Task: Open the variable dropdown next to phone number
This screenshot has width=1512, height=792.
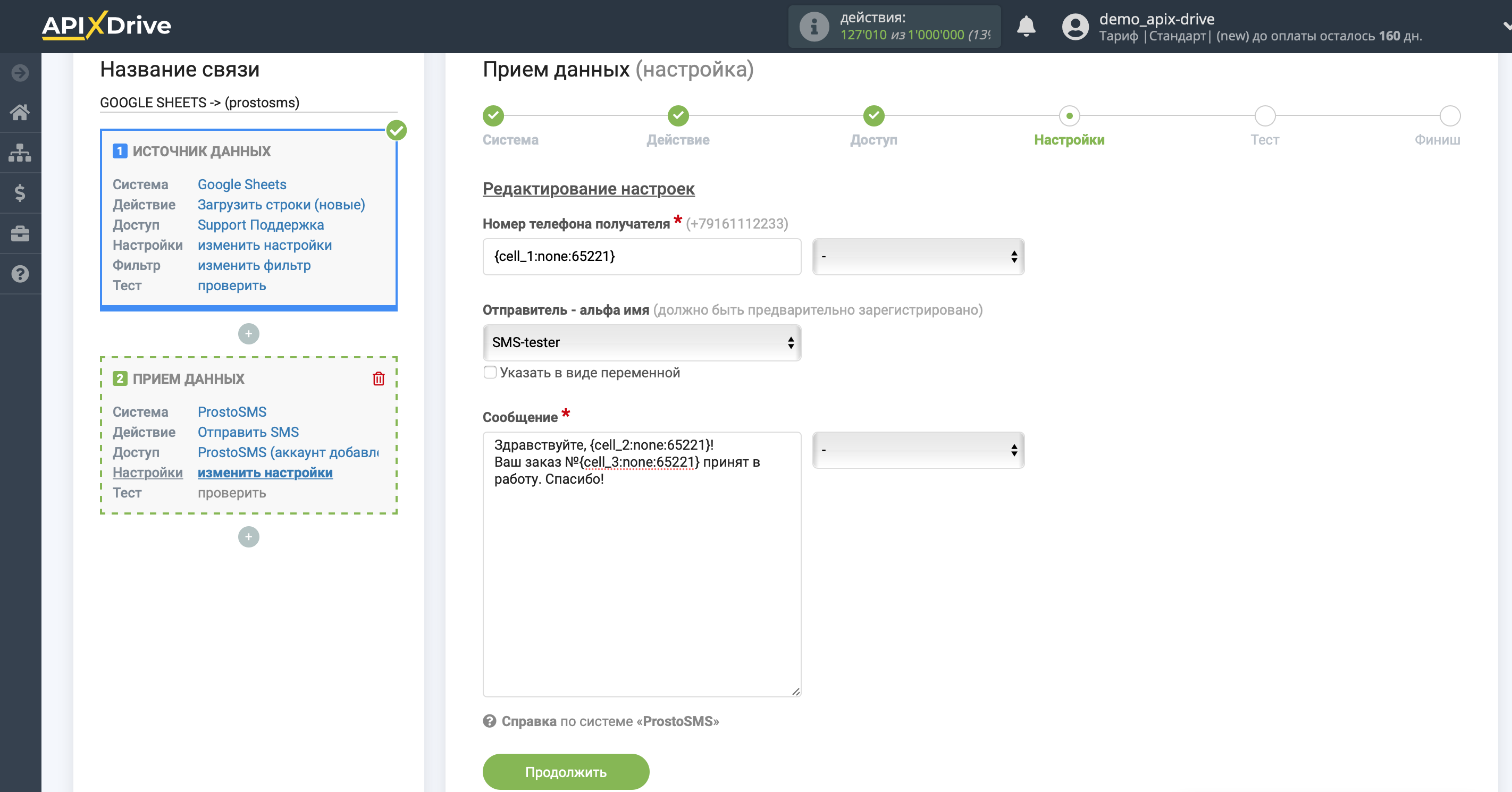Action: [919, 256]
